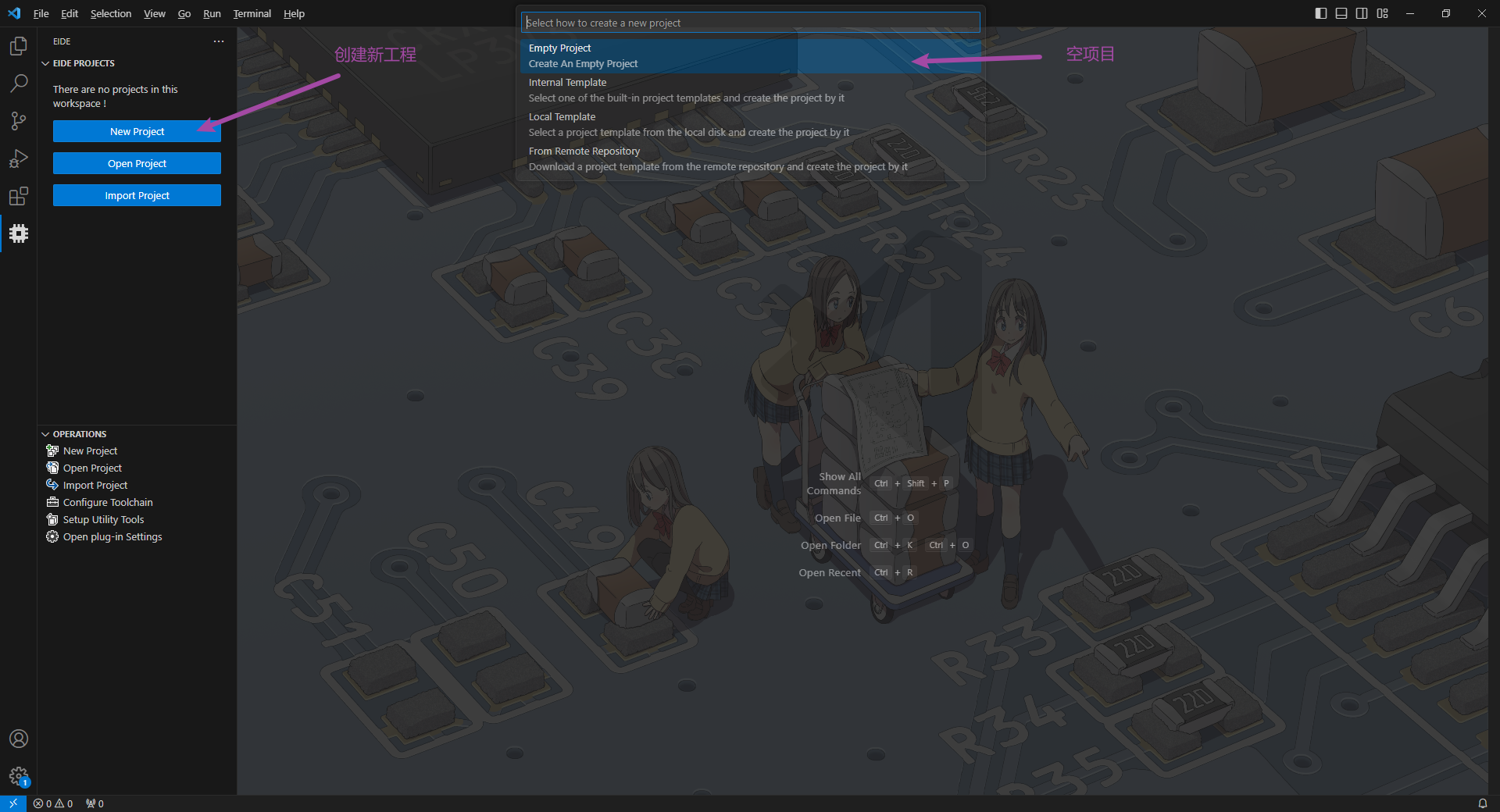Screen dimensions: 1500x812
Task: Click the project creation search input
Action: 750,23
